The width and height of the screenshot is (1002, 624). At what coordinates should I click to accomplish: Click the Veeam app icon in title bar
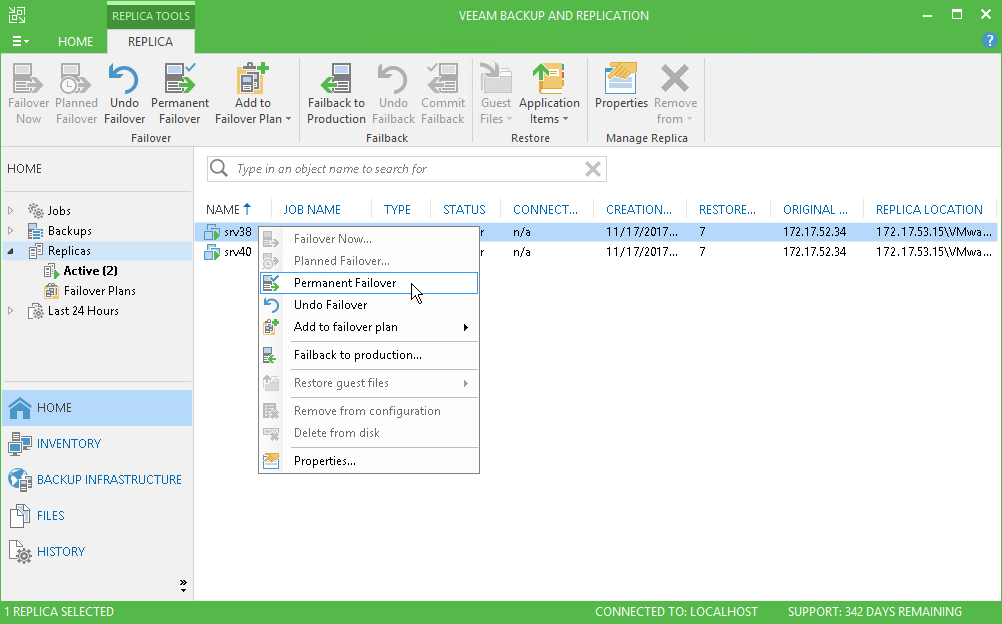click(17, 15)
